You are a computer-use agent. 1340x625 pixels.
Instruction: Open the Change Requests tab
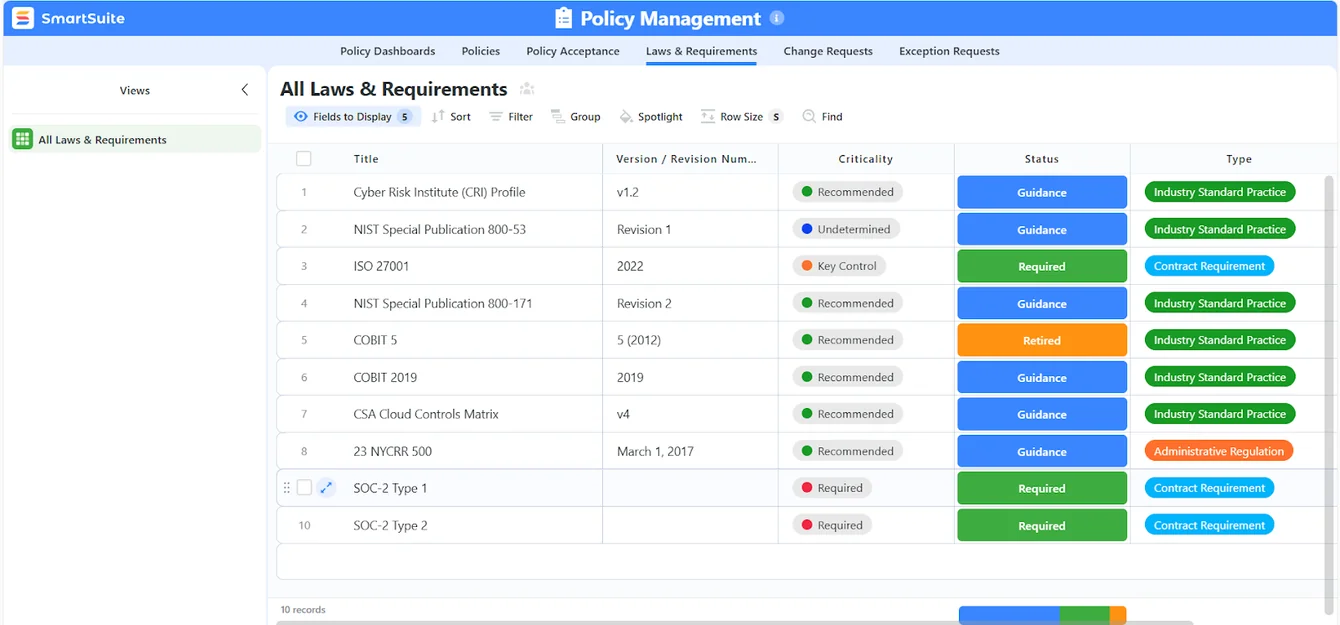(x=828, y=51)
